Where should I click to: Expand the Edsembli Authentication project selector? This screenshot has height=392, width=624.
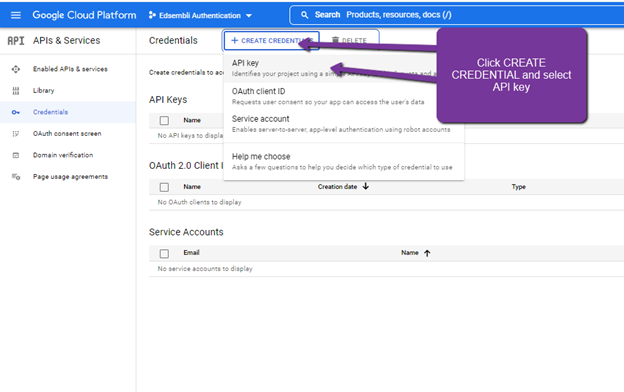click(x=200, y=16)
